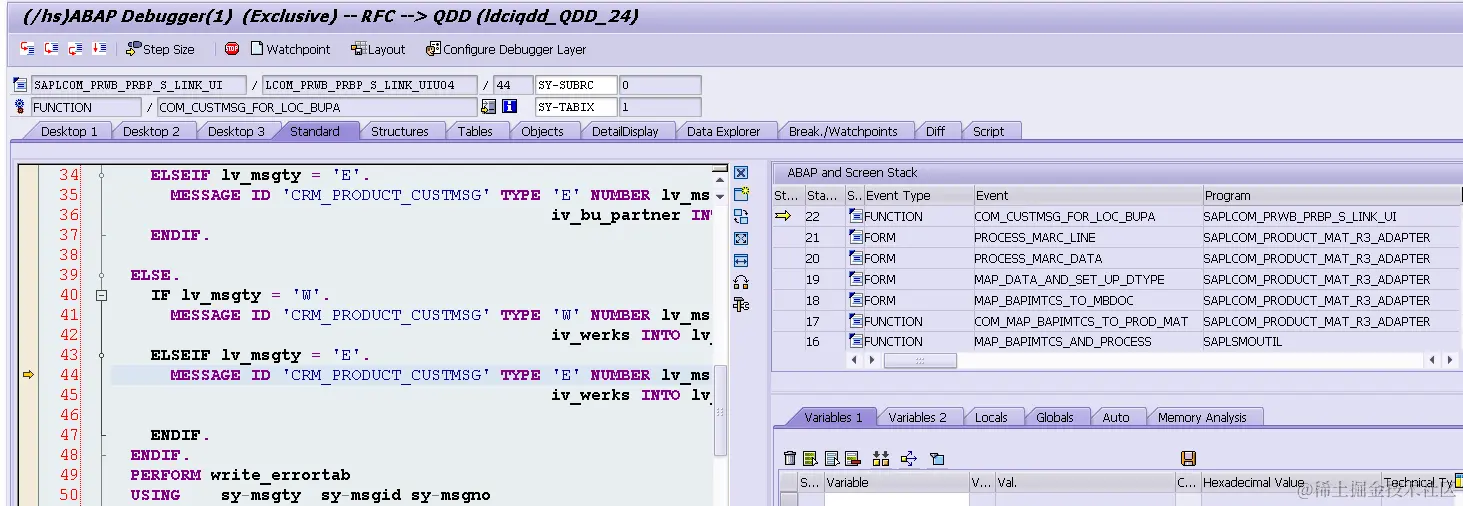Click the stack horizontal scrollbar thumb
This screenshot has width=1463, height=506.
pos(919,360)
